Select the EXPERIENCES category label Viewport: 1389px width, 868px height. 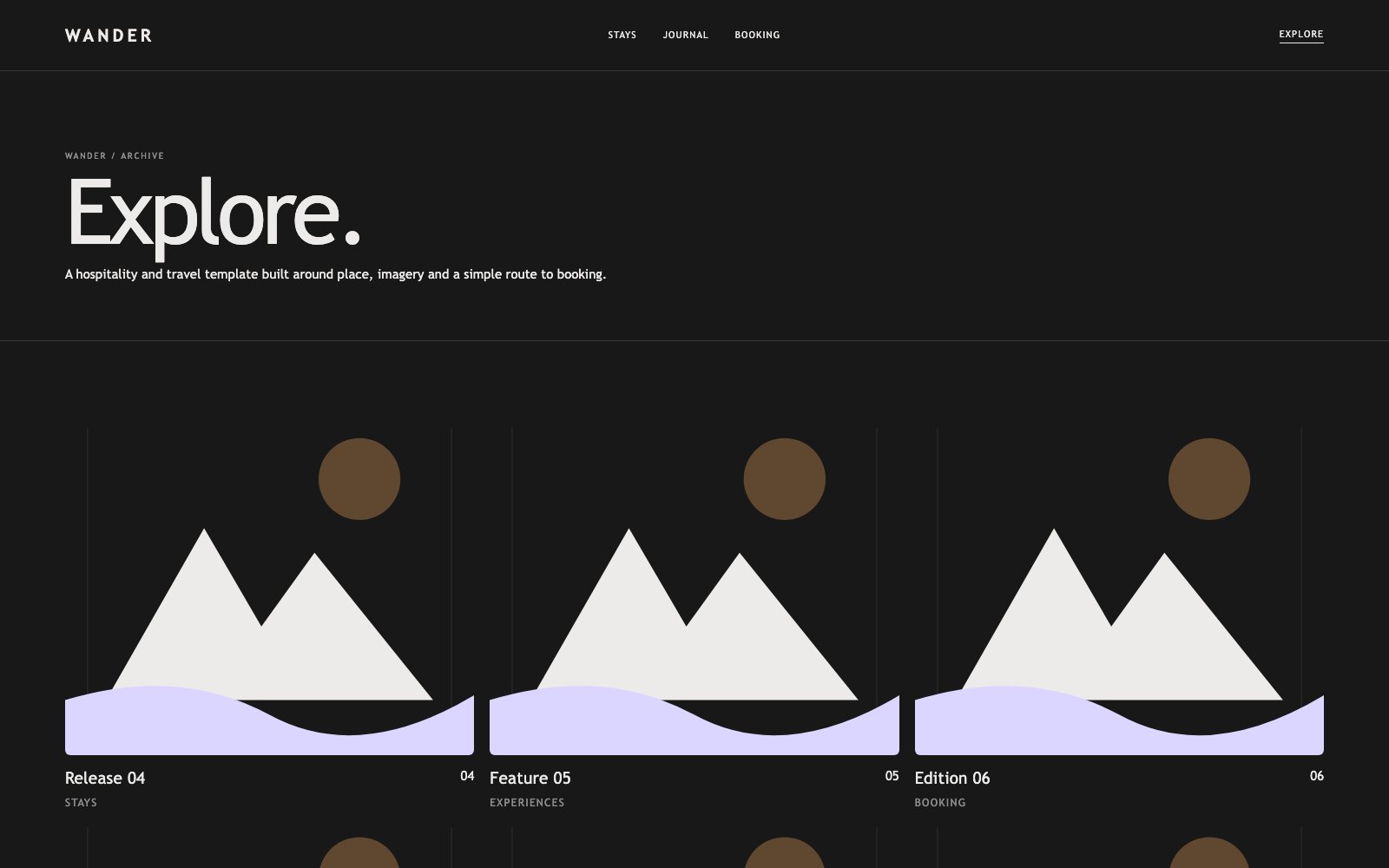[x=527, y=803]
